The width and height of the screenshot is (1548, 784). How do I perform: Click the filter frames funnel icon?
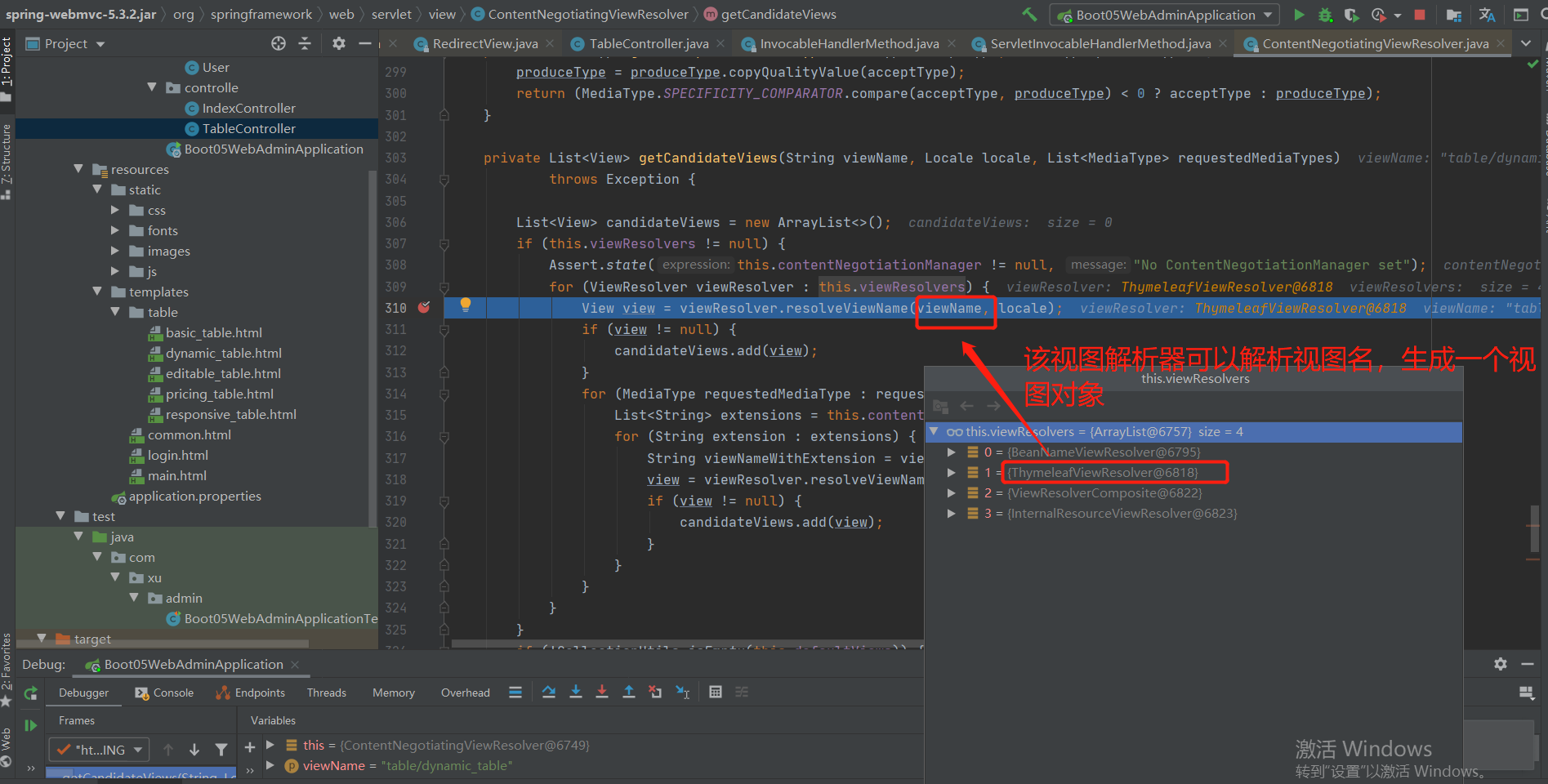pyautogui.click(x=221, y=749)
